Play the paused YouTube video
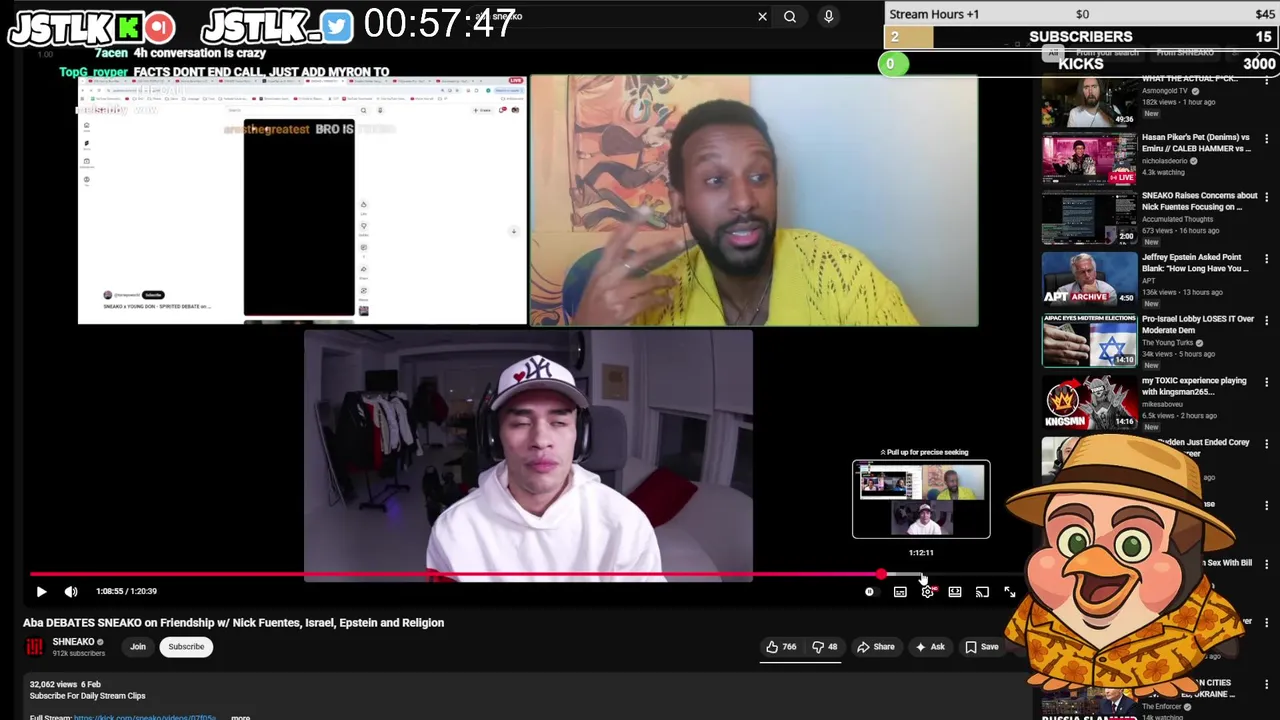This screenshot has height=720, width=1280. [x=41, y=591]
